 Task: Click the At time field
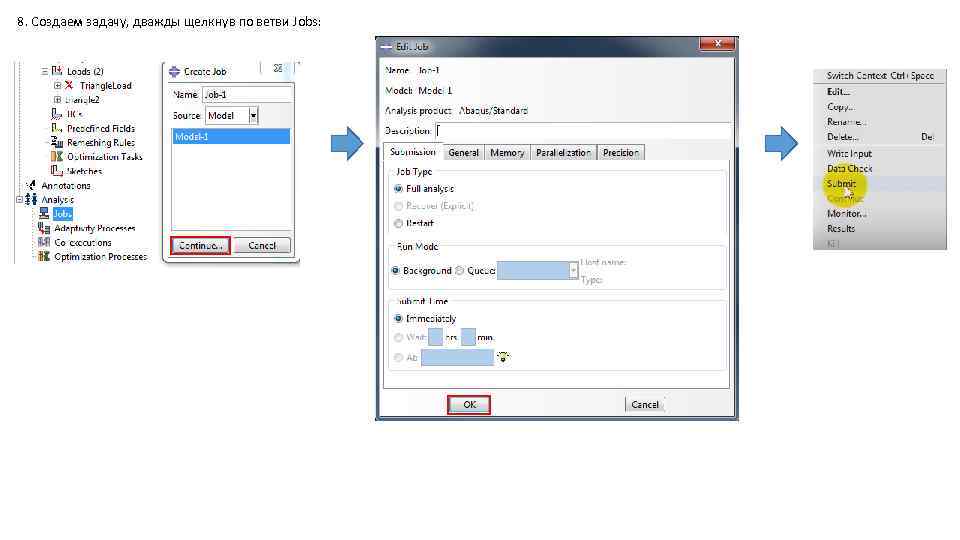tap(457, 357)
